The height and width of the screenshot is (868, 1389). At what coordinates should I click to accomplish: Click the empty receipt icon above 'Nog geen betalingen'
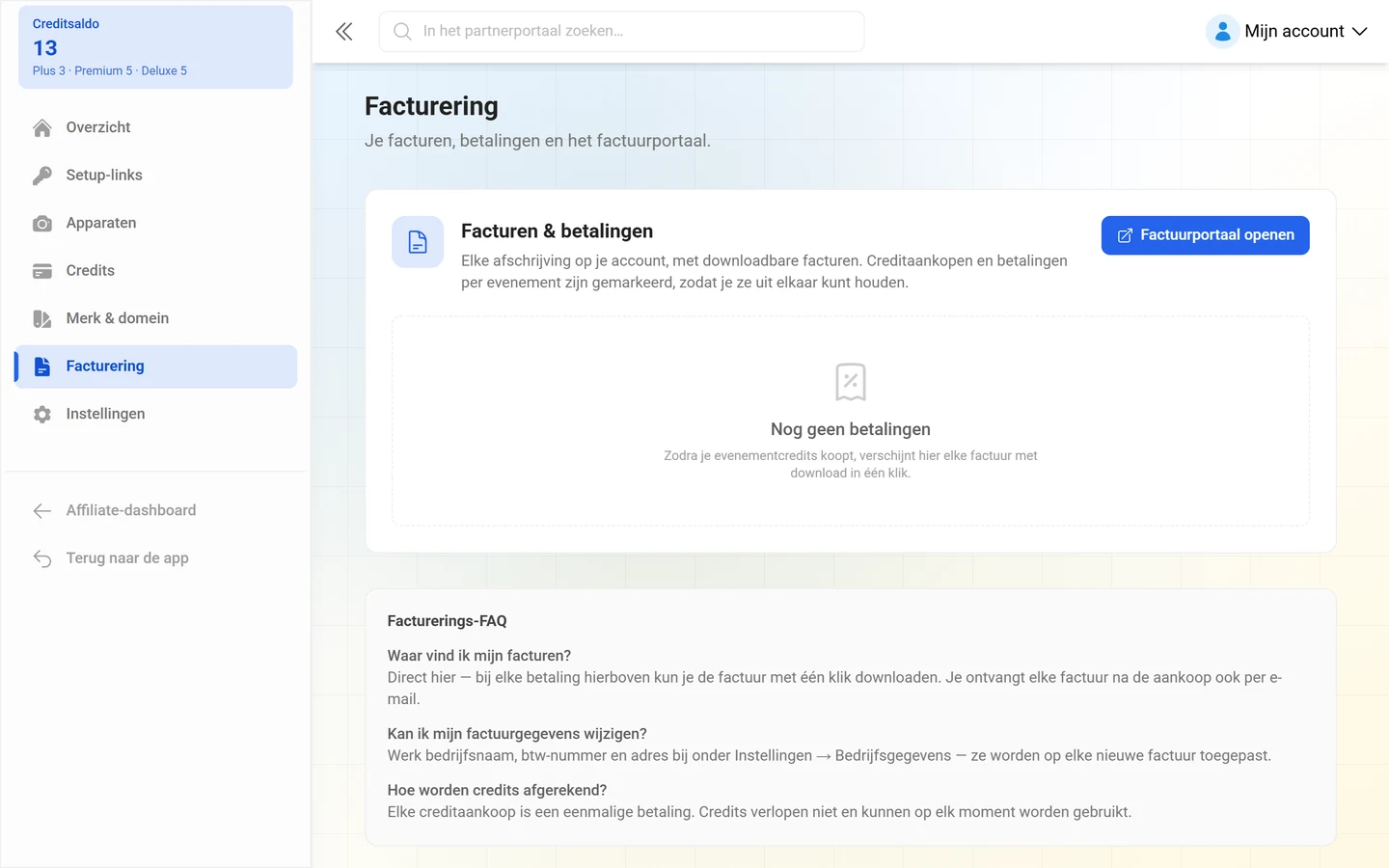[851, 382]
